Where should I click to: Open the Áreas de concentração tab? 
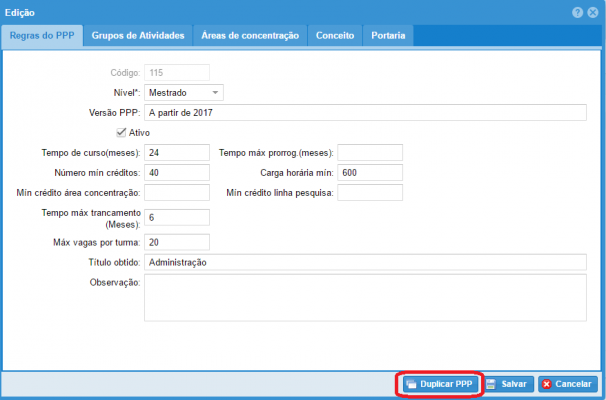coord(250,35)
